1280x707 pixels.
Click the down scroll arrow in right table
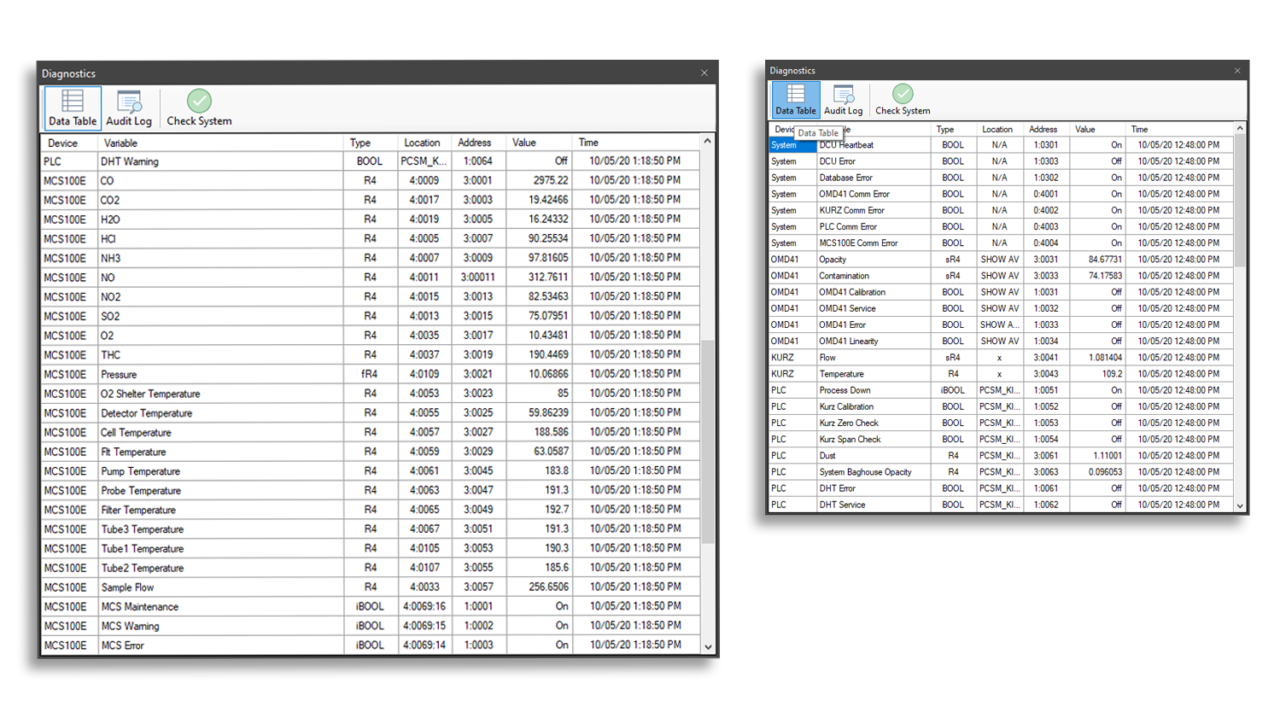[x=1241, y=506]
